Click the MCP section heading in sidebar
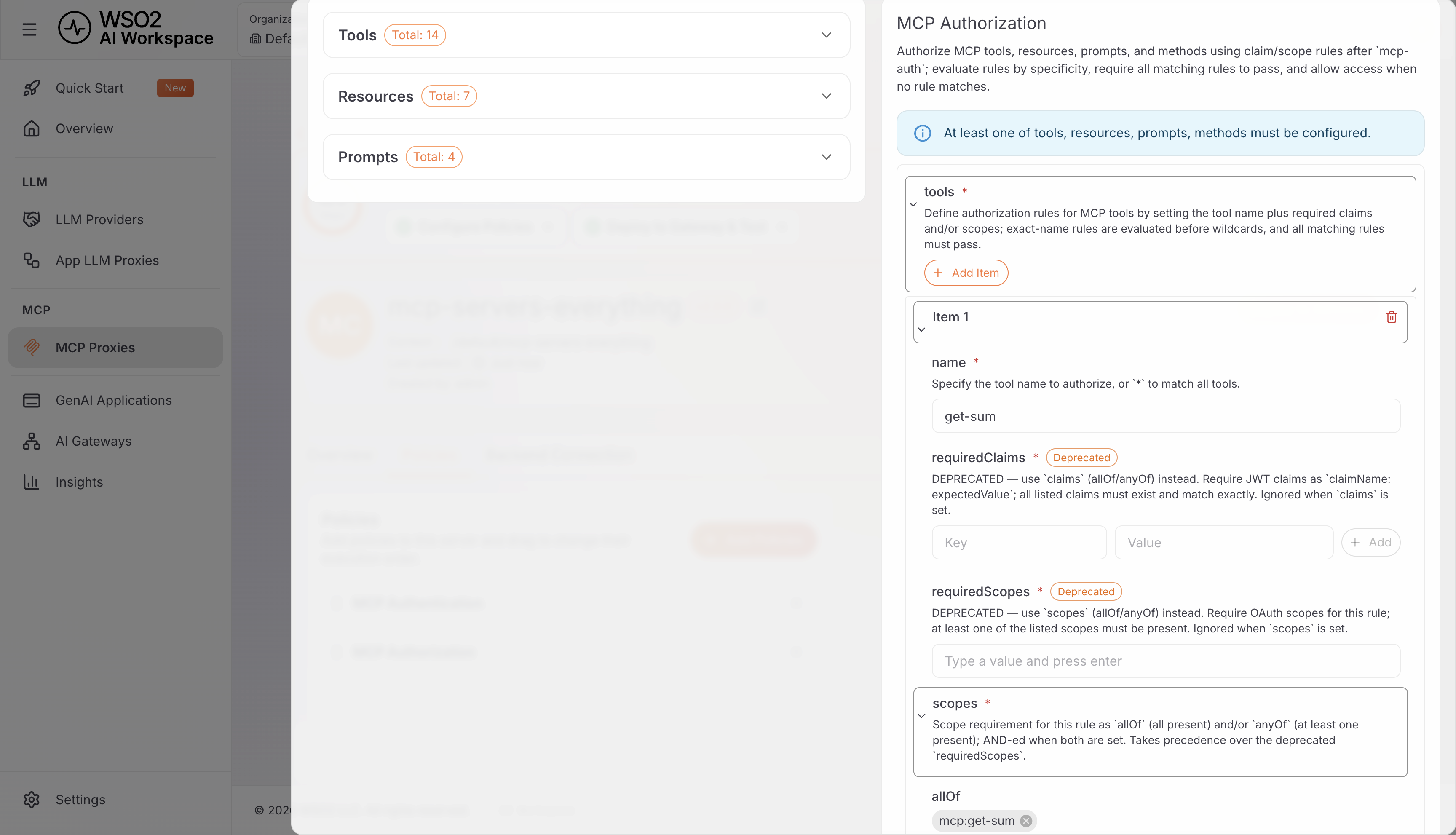The width and height of the screenshot is (1456, 835). point(36,310)
